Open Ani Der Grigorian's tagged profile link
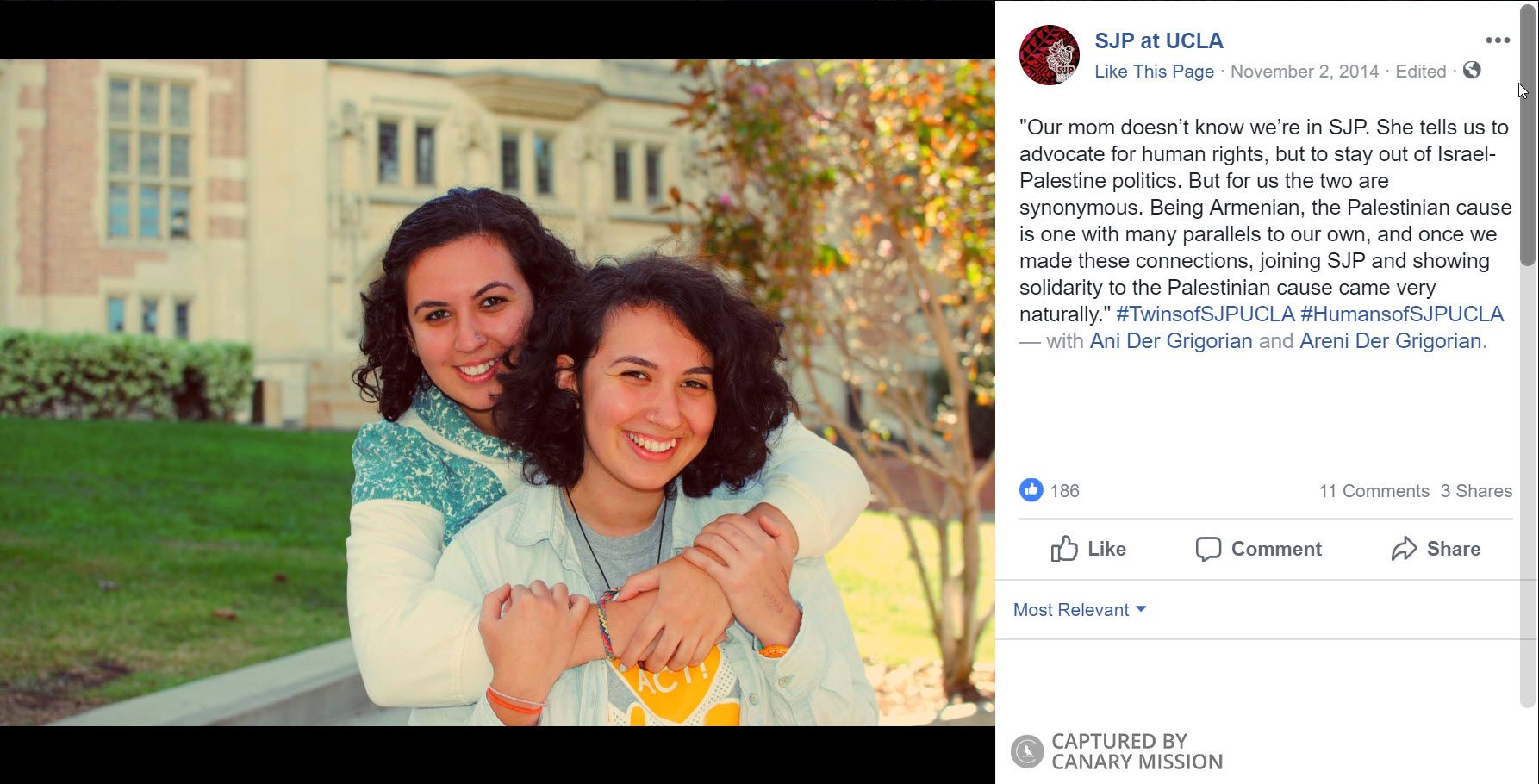This screenshot has height=784, width=1539. coord(1171,341)
